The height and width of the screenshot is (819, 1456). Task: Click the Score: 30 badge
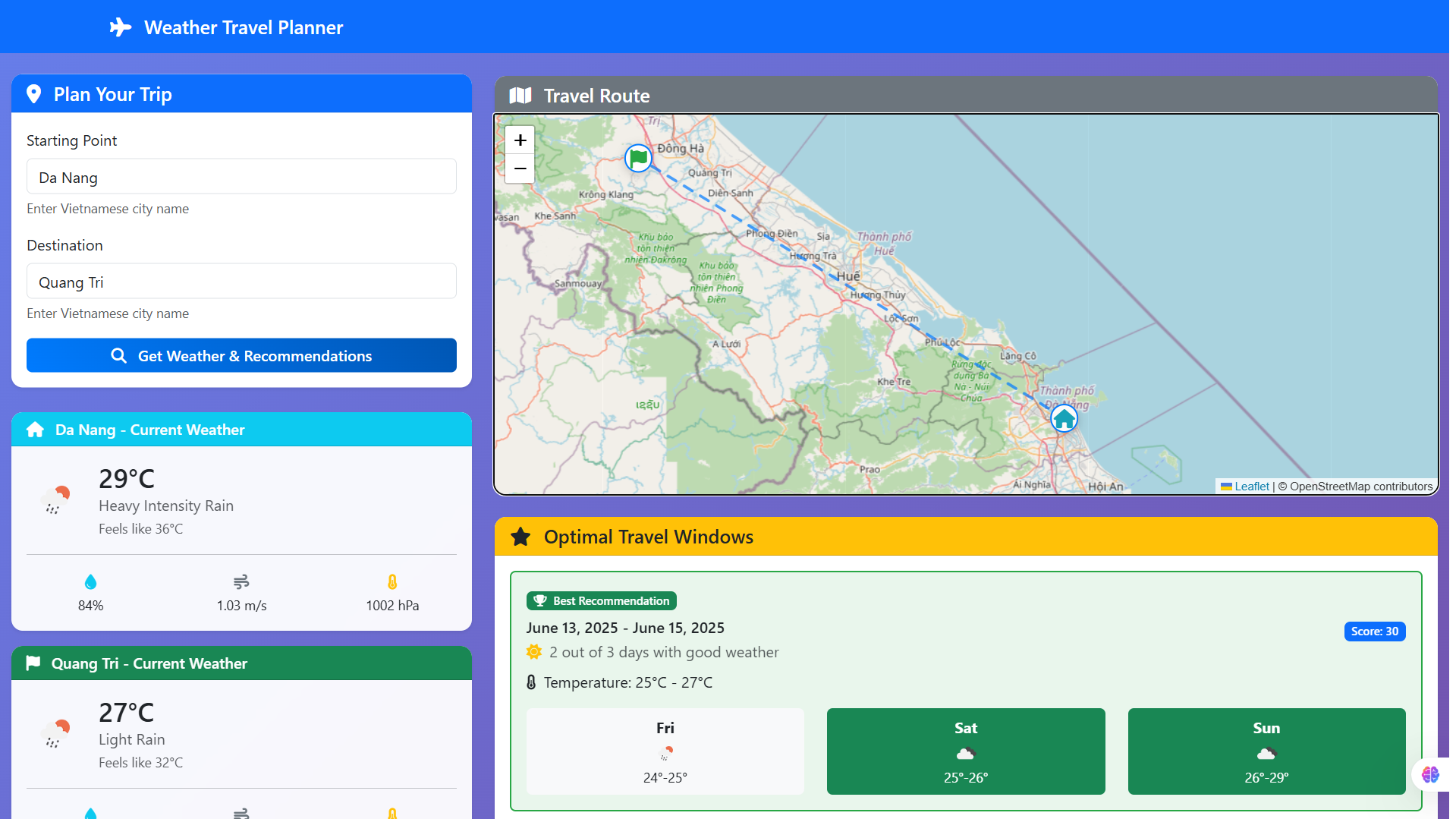pos(1375,631)
